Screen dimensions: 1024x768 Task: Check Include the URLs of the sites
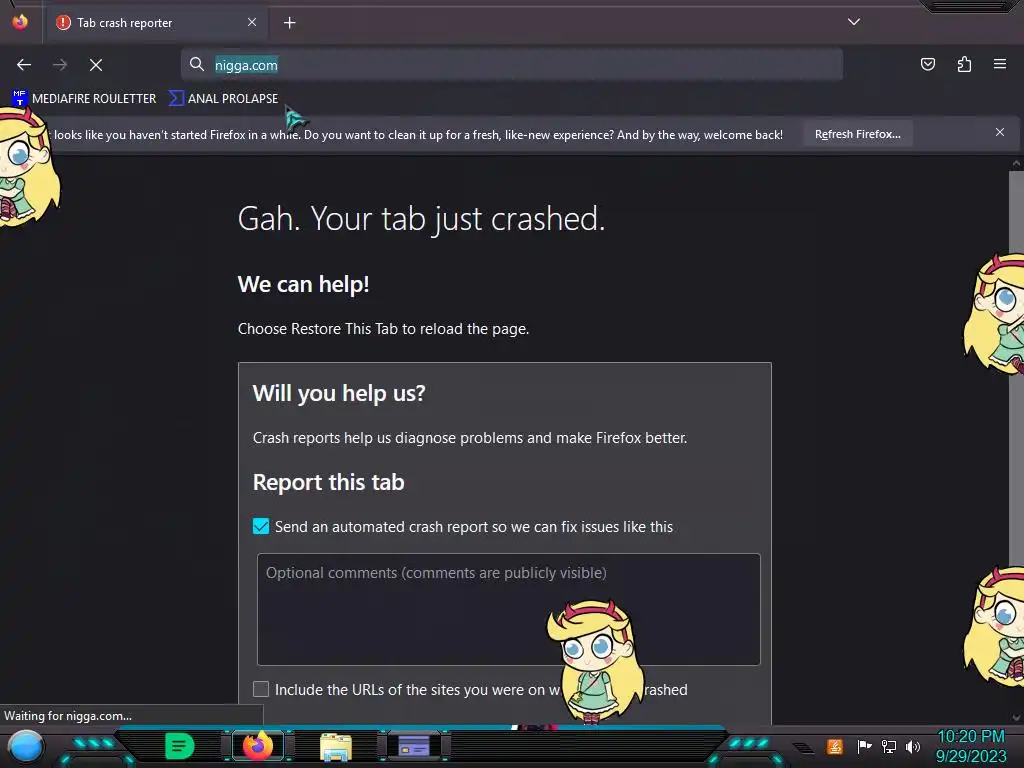click(x=261, y=689)
